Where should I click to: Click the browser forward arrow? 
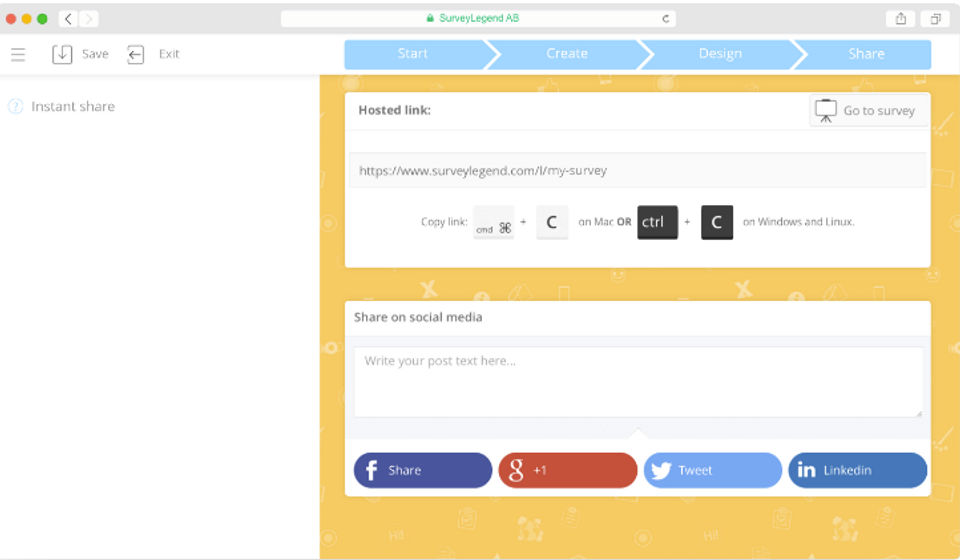click(89, 19)
